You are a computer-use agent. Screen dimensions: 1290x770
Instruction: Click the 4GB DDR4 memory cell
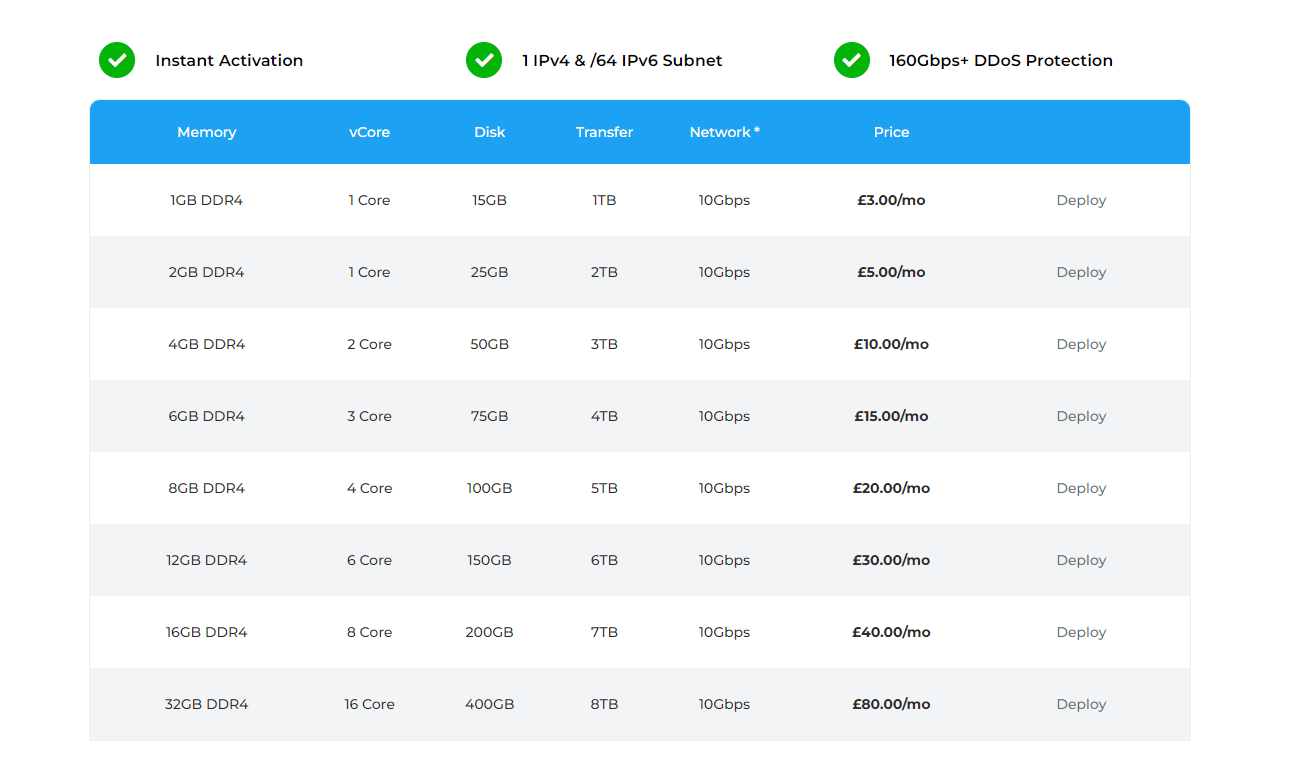(x=207, y=344)
